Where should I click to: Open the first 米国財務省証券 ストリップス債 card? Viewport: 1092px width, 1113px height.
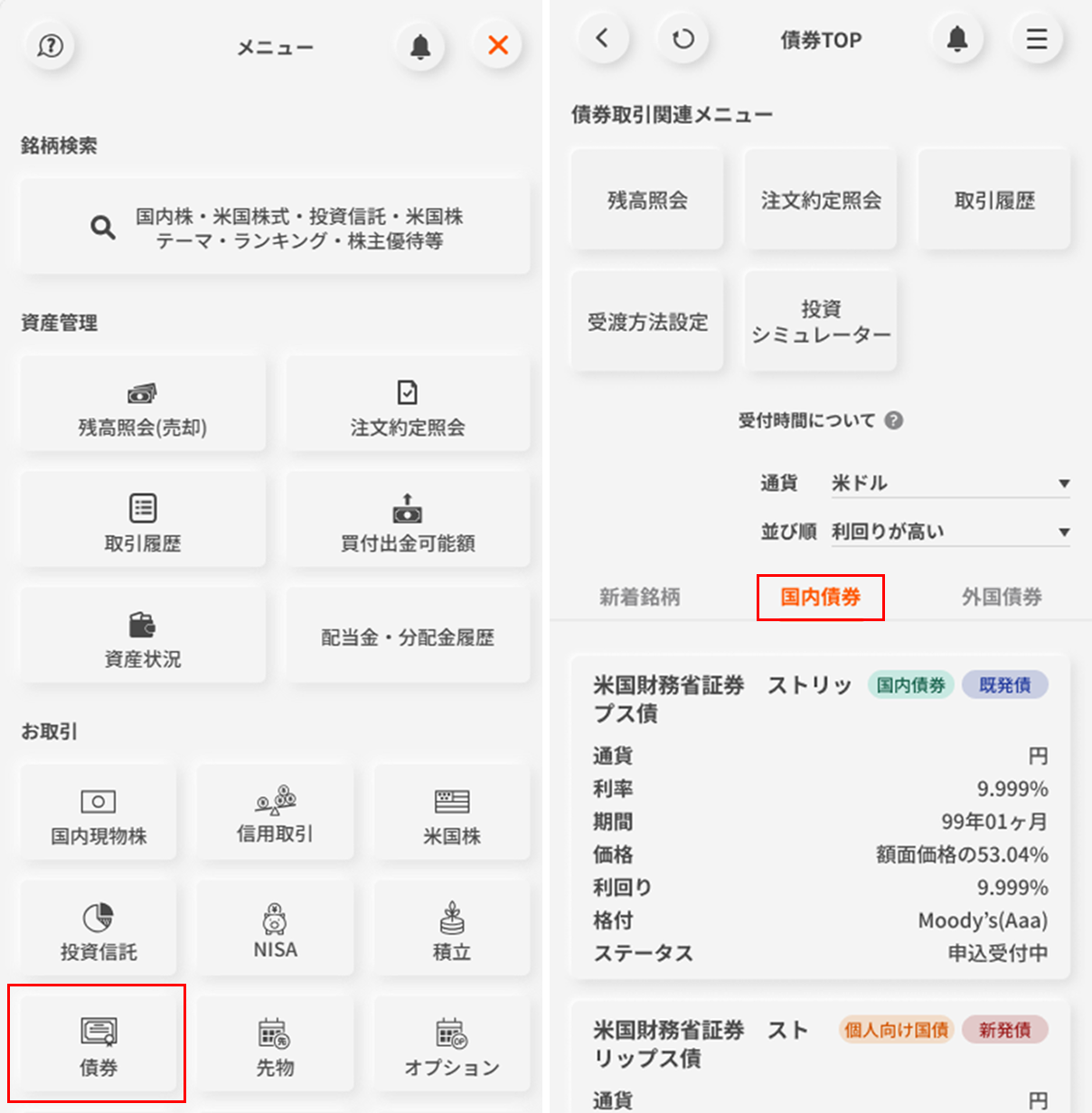820,818
